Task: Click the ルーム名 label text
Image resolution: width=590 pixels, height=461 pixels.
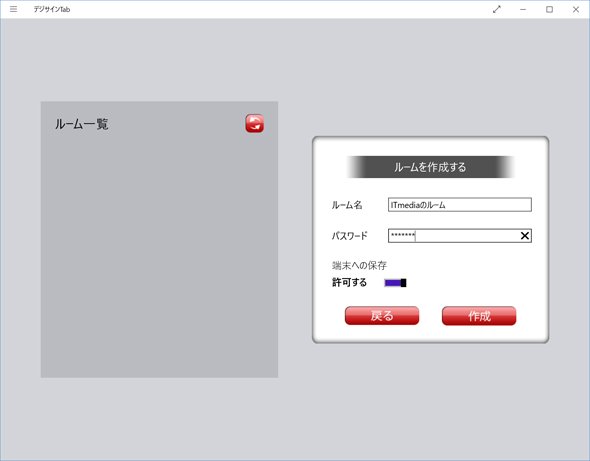Action: click(347, 205)
